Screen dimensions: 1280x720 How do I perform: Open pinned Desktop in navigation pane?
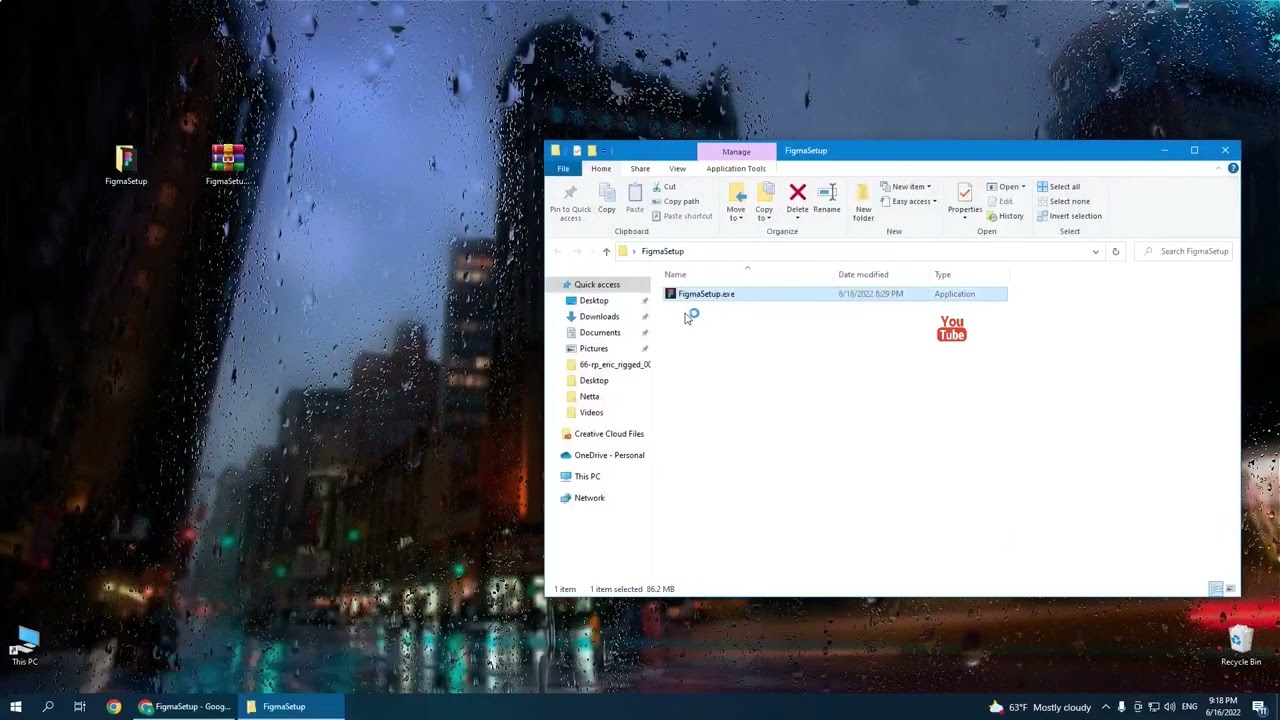click(594, 301)
